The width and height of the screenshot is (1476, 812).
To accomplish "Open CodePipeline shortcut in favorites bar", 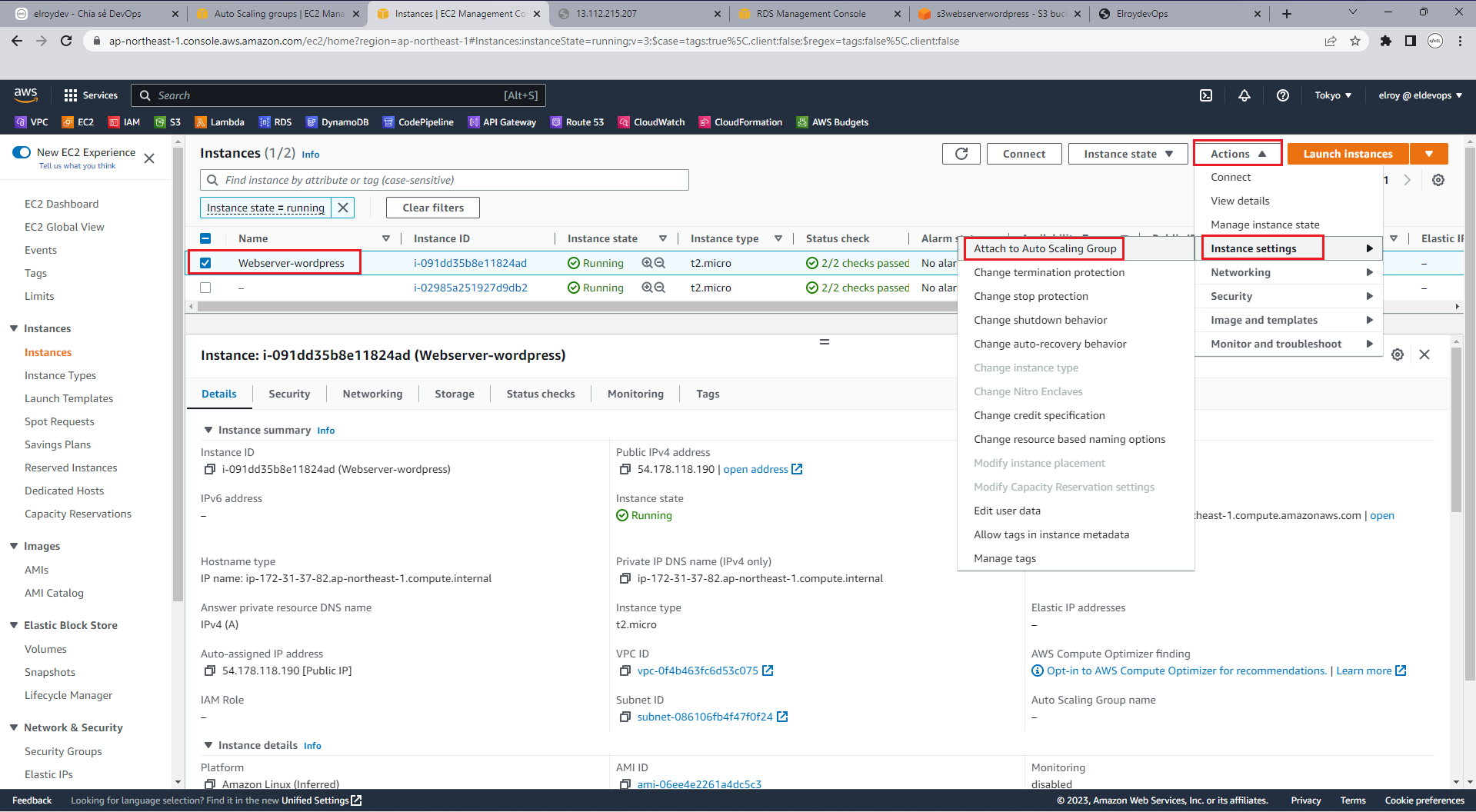I will pyautogui.click(x=418, y=122).
